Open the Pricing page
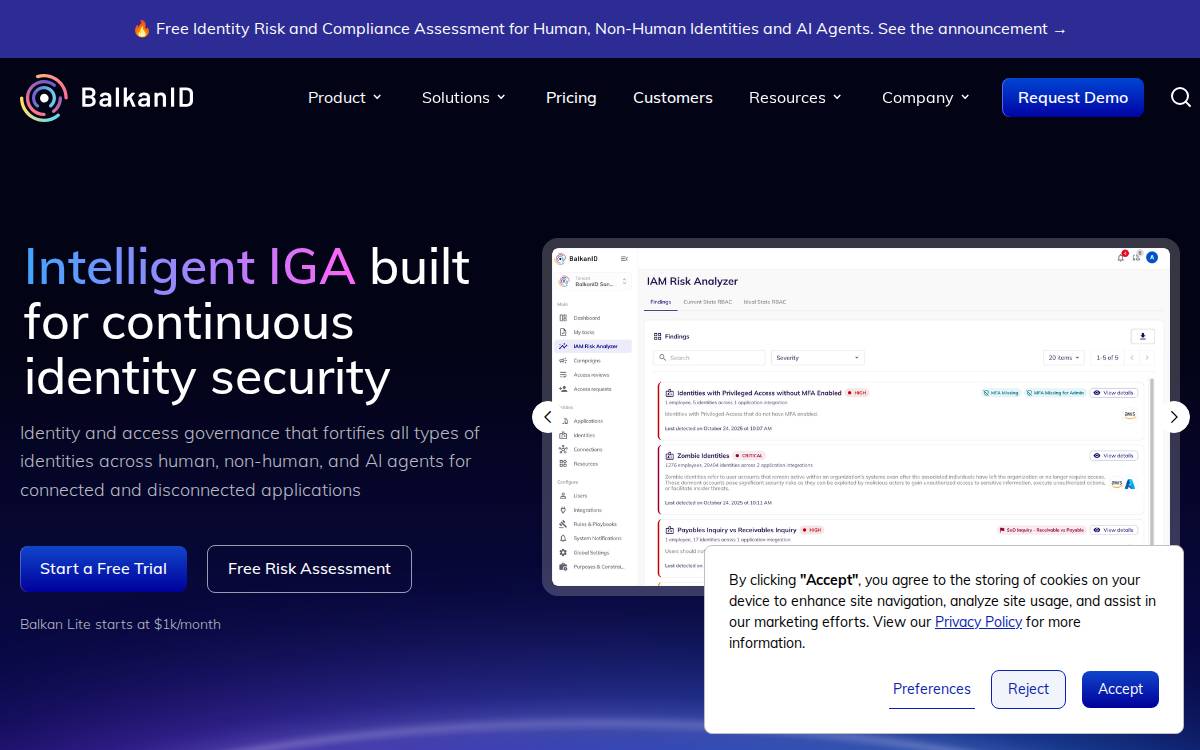The image size is (1200, 750). click(571, 97)
